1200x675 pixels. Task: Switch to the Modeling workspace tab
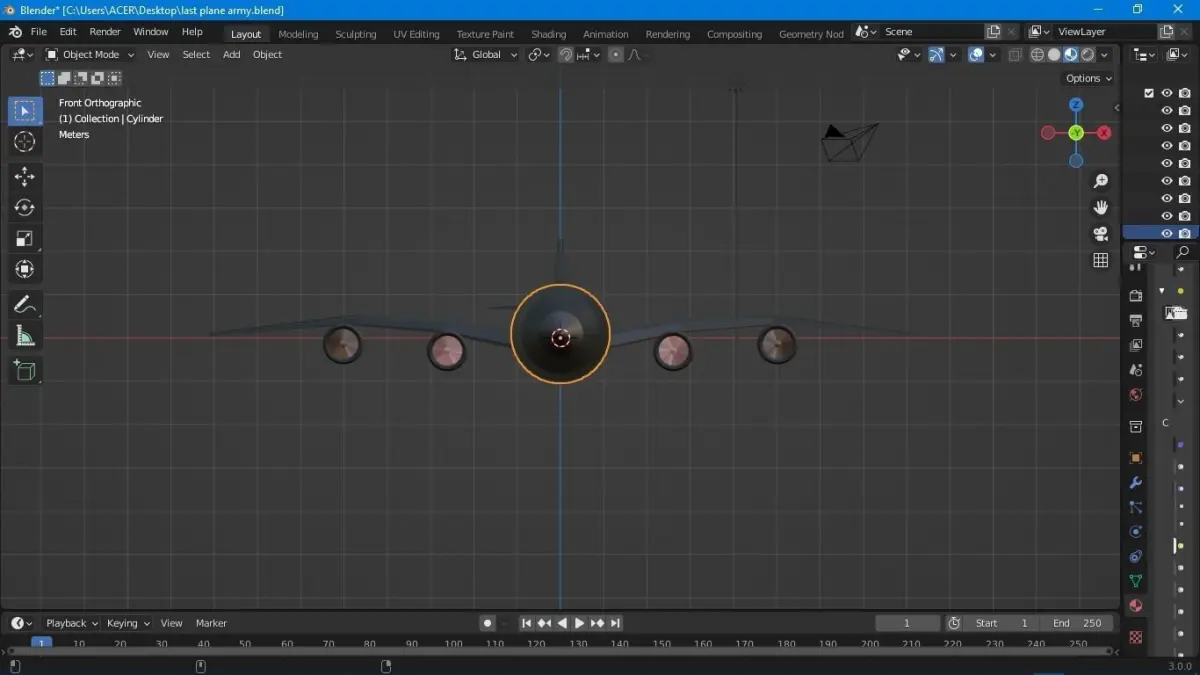point(298,34)
